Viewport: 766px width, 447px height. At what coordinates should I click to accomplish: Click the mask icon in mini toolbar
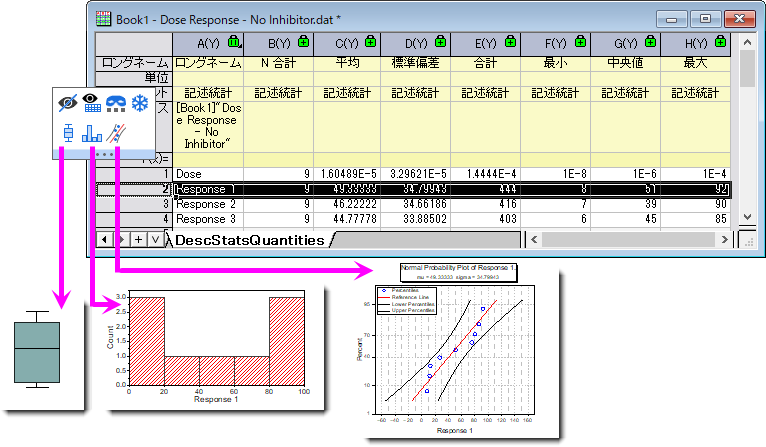coord(116,103)
